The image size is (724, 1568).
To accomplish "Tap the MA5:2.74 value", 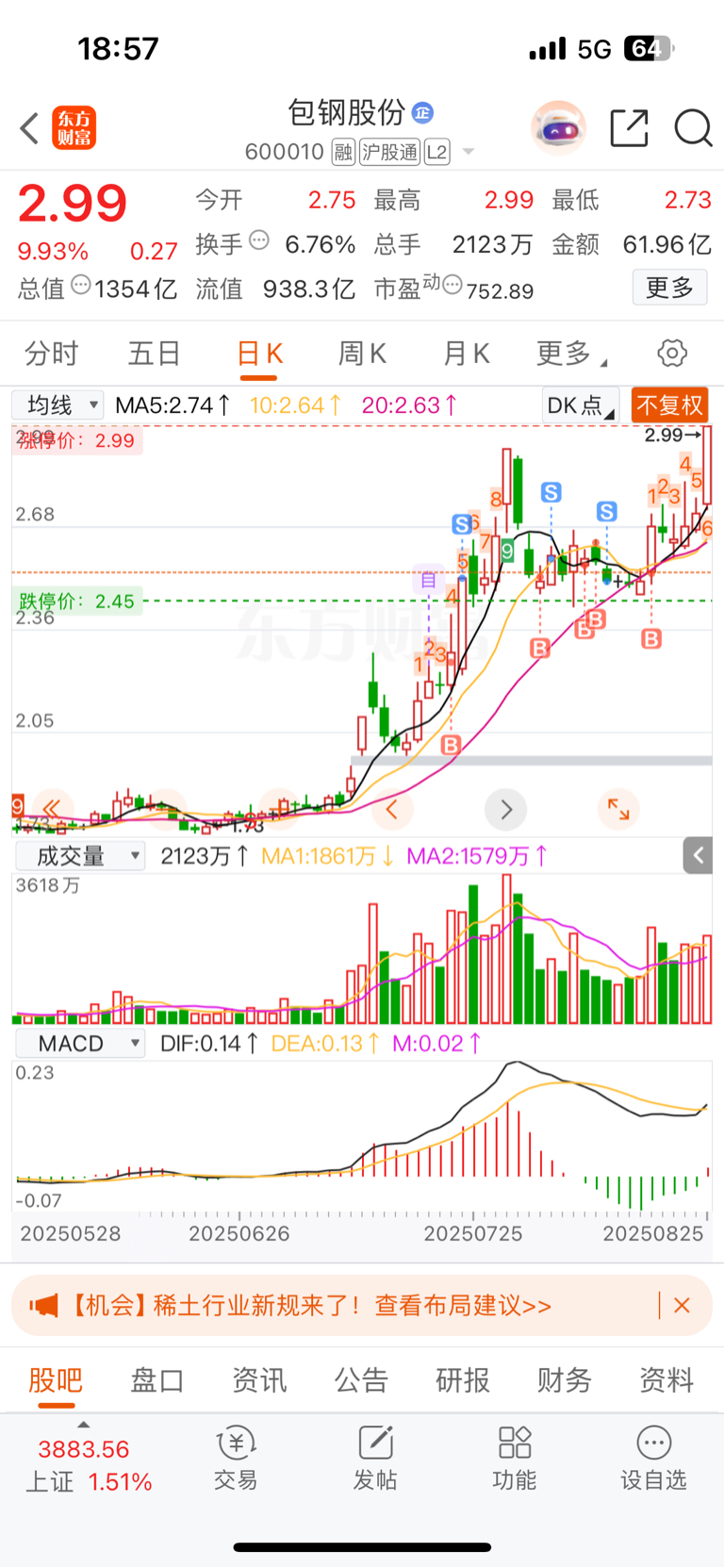I will tap(173, 405).
